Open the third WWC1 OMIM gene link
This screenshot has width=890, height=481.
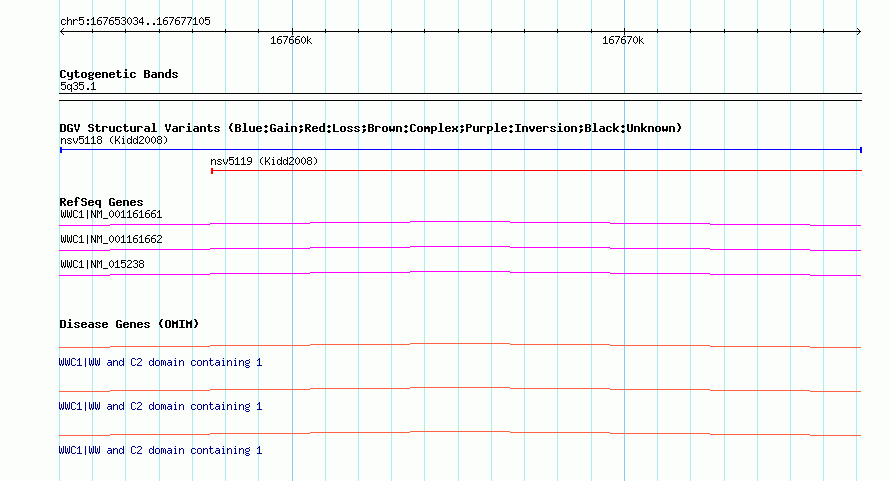[x=161, y=450]
